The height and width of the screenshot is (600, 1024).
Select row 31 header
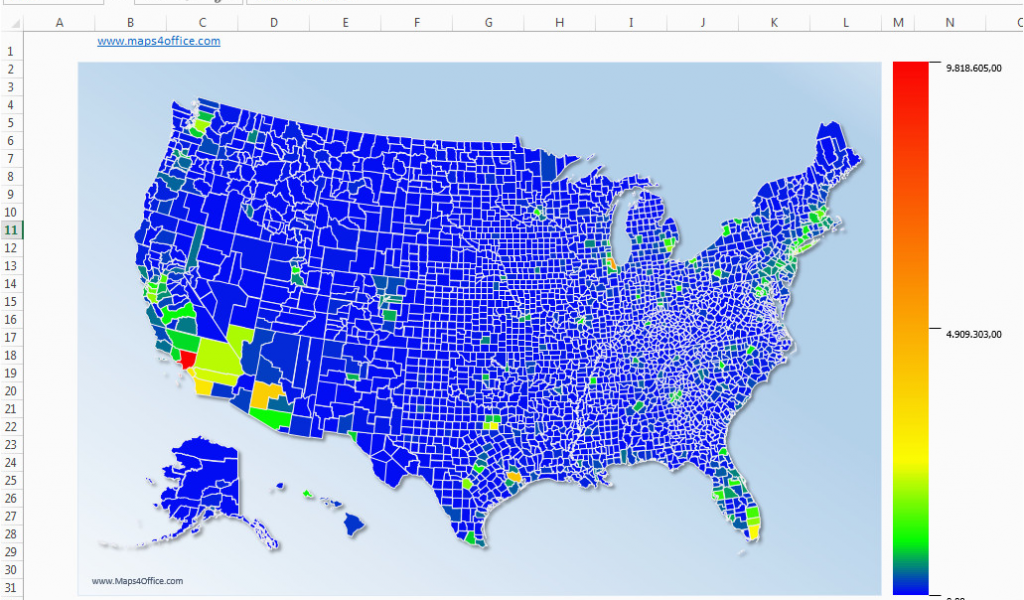(10, 587)
